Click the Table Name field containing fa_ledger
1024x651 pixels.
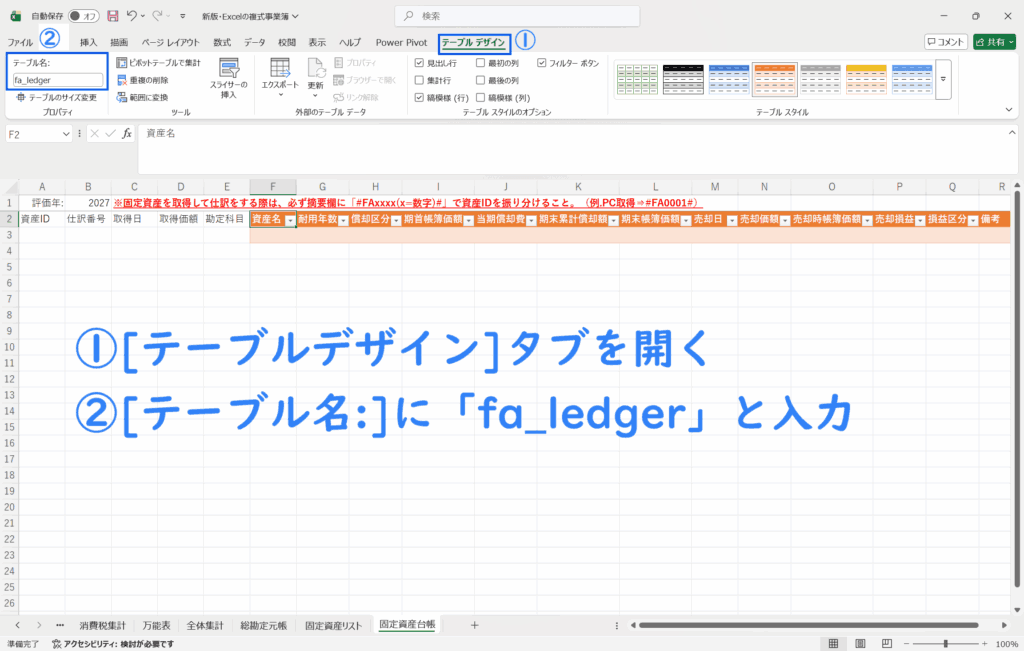pos(58,80)
